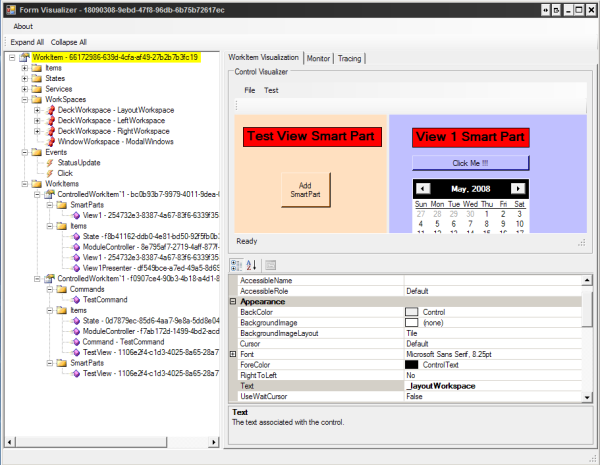Switch to the Monitor tab
Viewport: 600px width, 465px height.
[x=318, y=59]
